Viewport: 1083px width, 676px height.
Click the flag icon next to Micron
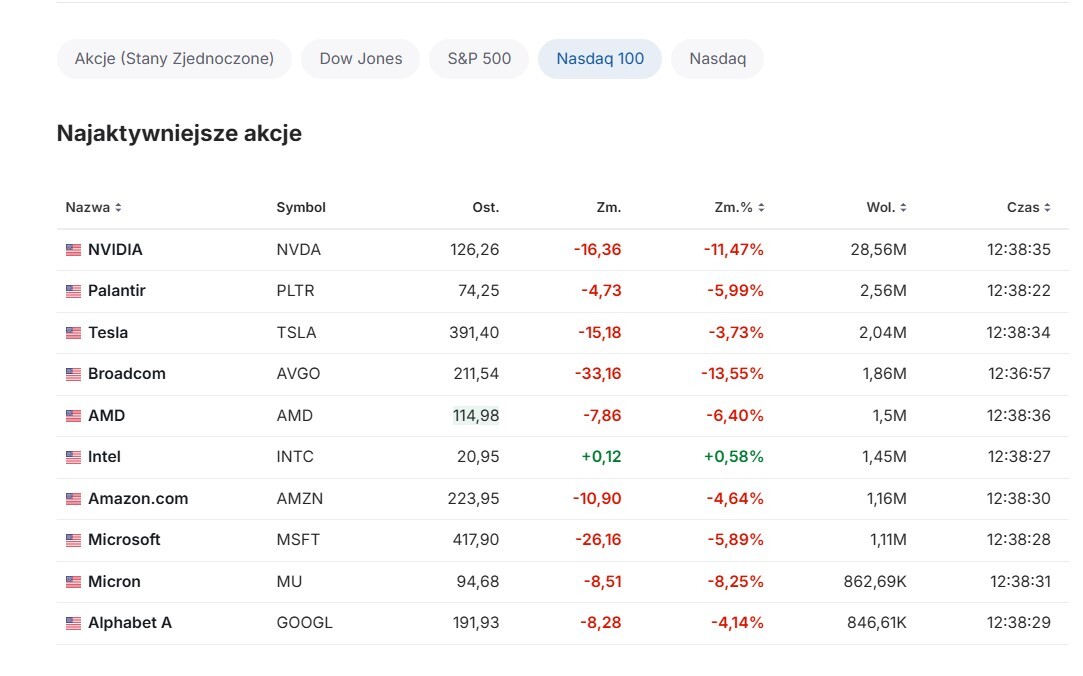(x=73, y=582)
